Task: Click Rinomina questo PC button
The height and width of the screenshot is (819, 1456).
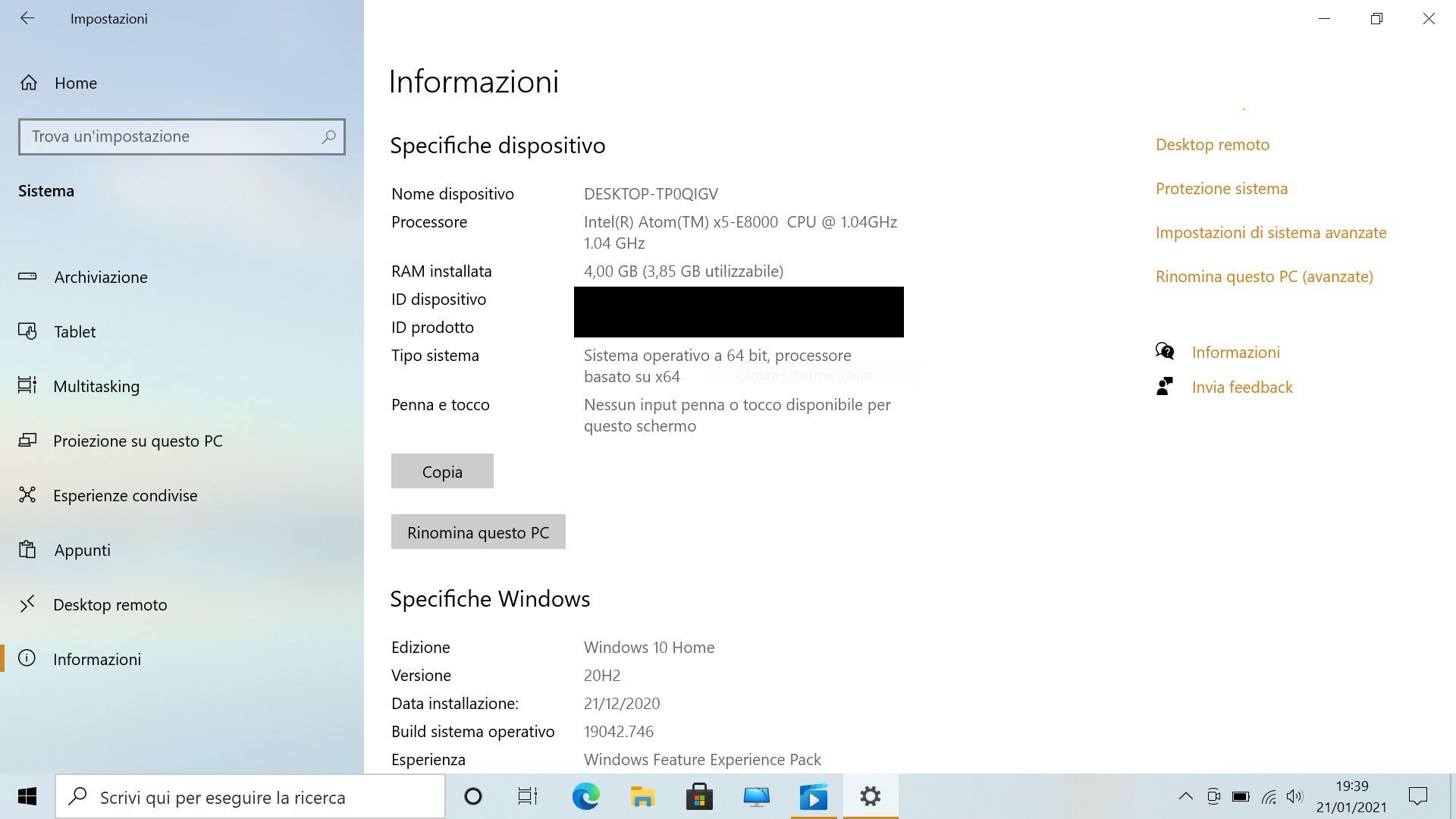Action: (x=479, y=532)
